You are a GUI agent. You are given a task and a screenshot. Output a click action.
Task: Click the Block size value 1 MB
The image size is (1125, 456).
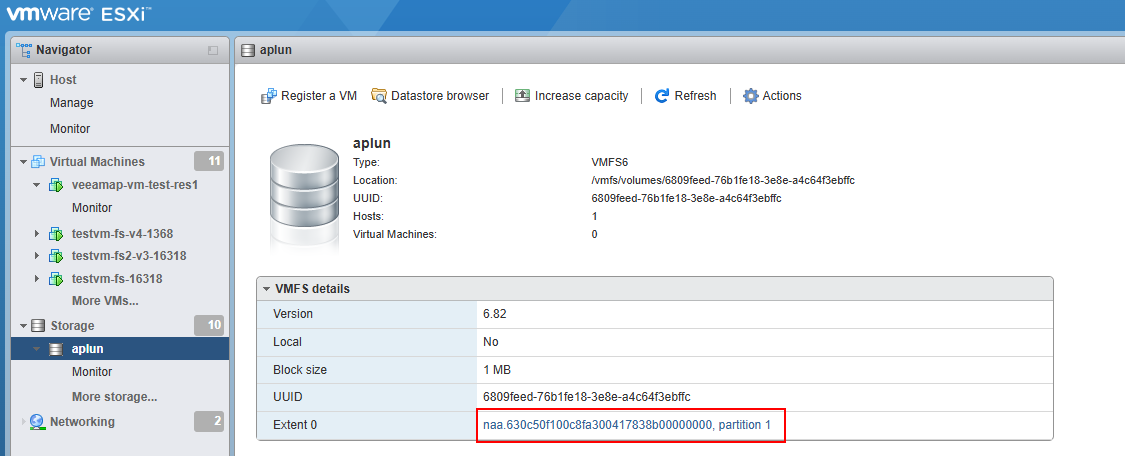pos(496,370)
